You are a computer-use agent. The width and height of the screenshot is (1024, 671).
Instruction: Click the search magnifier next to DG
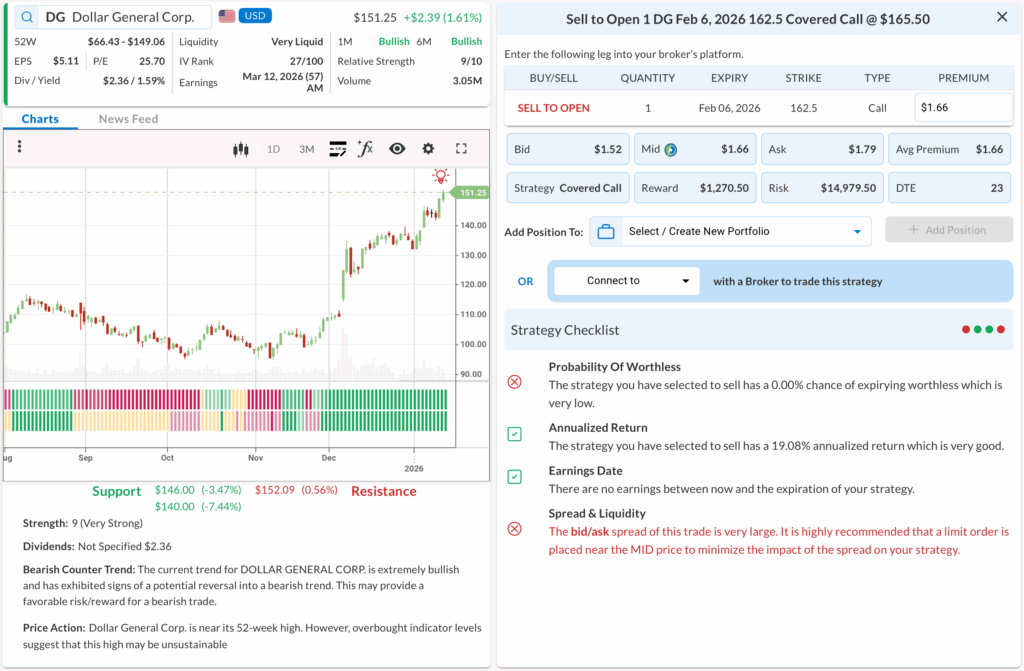(26, 17)
